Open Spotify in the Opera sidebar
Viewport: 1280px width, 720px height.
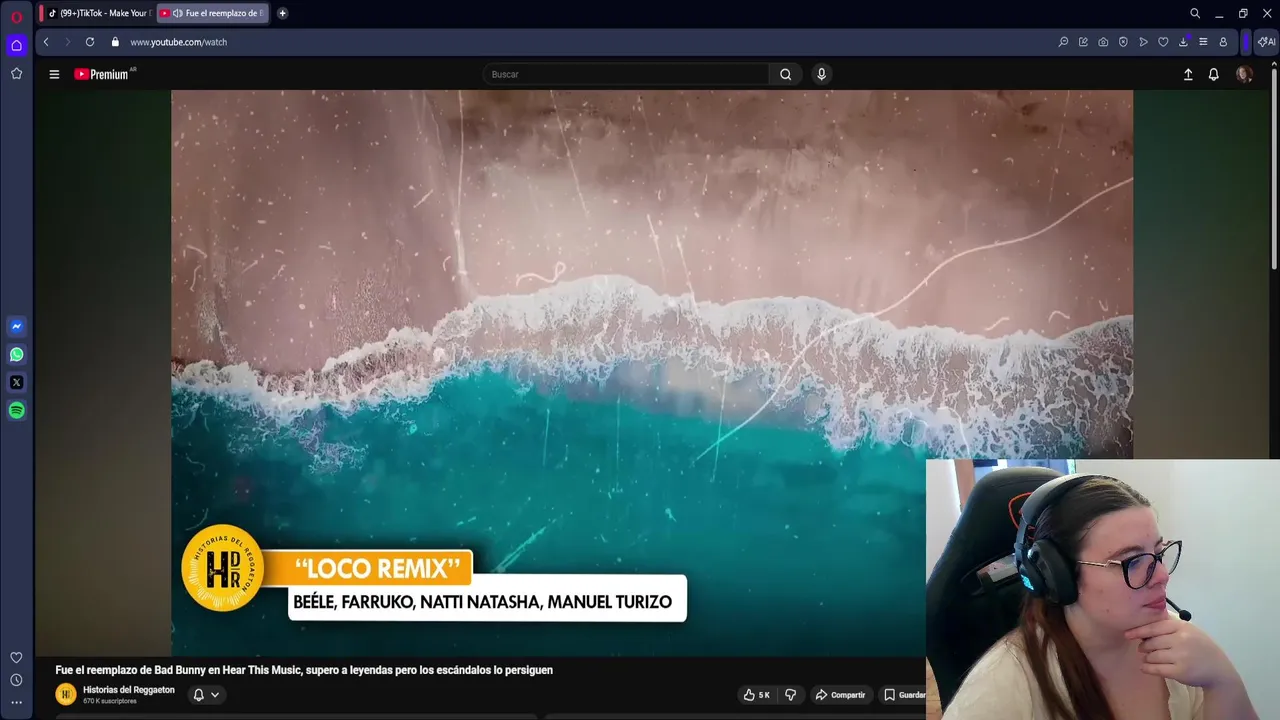(x=16, y=410)
